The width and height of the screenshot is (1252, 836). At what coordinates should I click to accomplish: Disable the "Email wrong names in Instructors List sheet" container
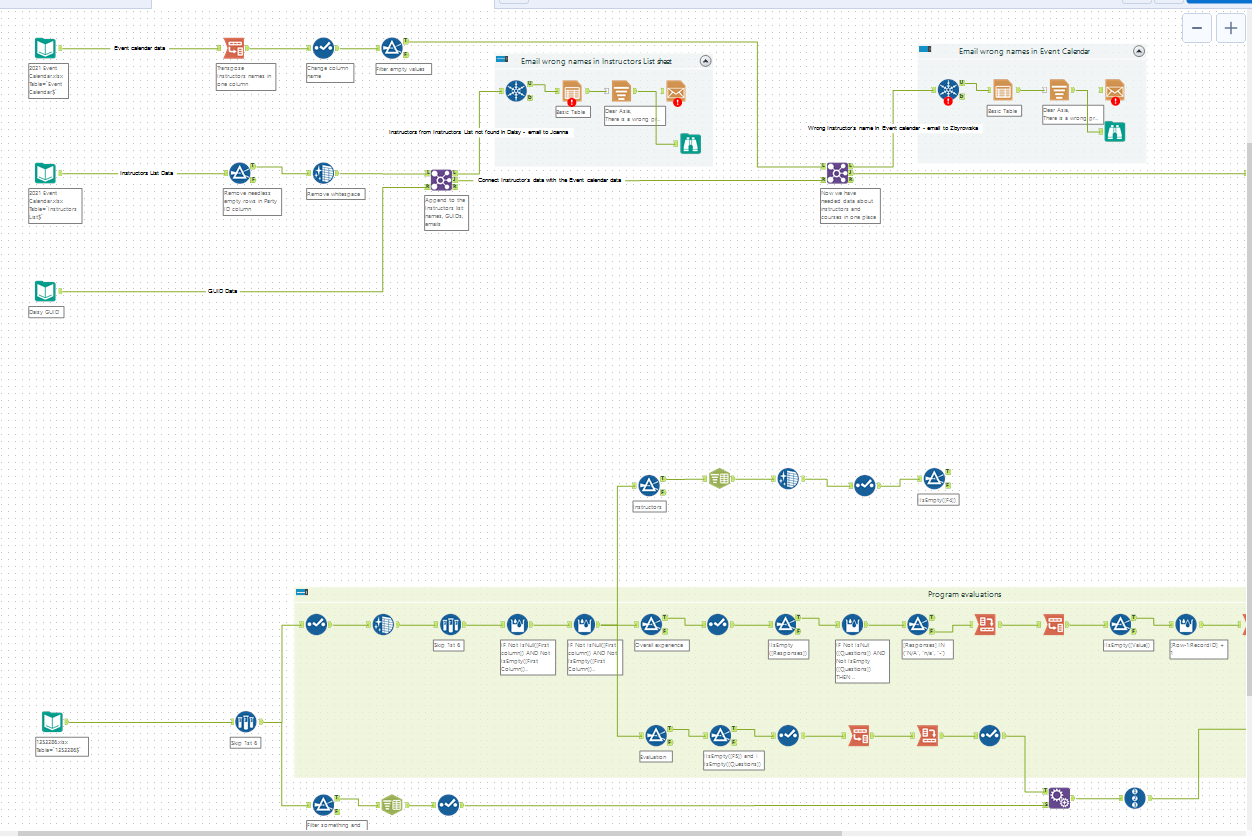click(500, 60)
